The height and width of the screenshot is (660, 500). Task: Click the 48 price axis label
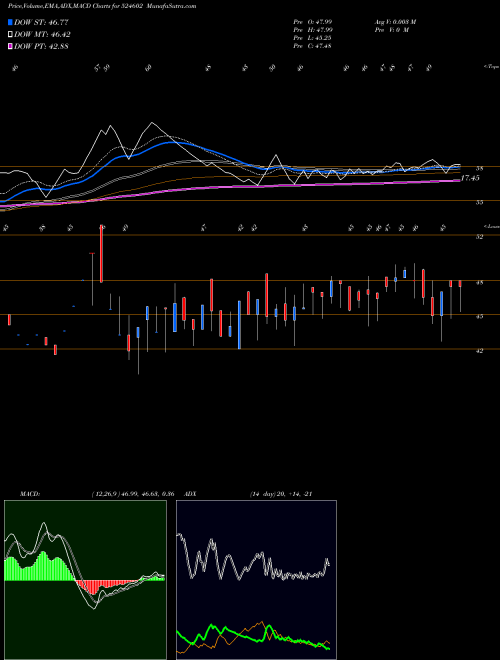coord(479,282)
